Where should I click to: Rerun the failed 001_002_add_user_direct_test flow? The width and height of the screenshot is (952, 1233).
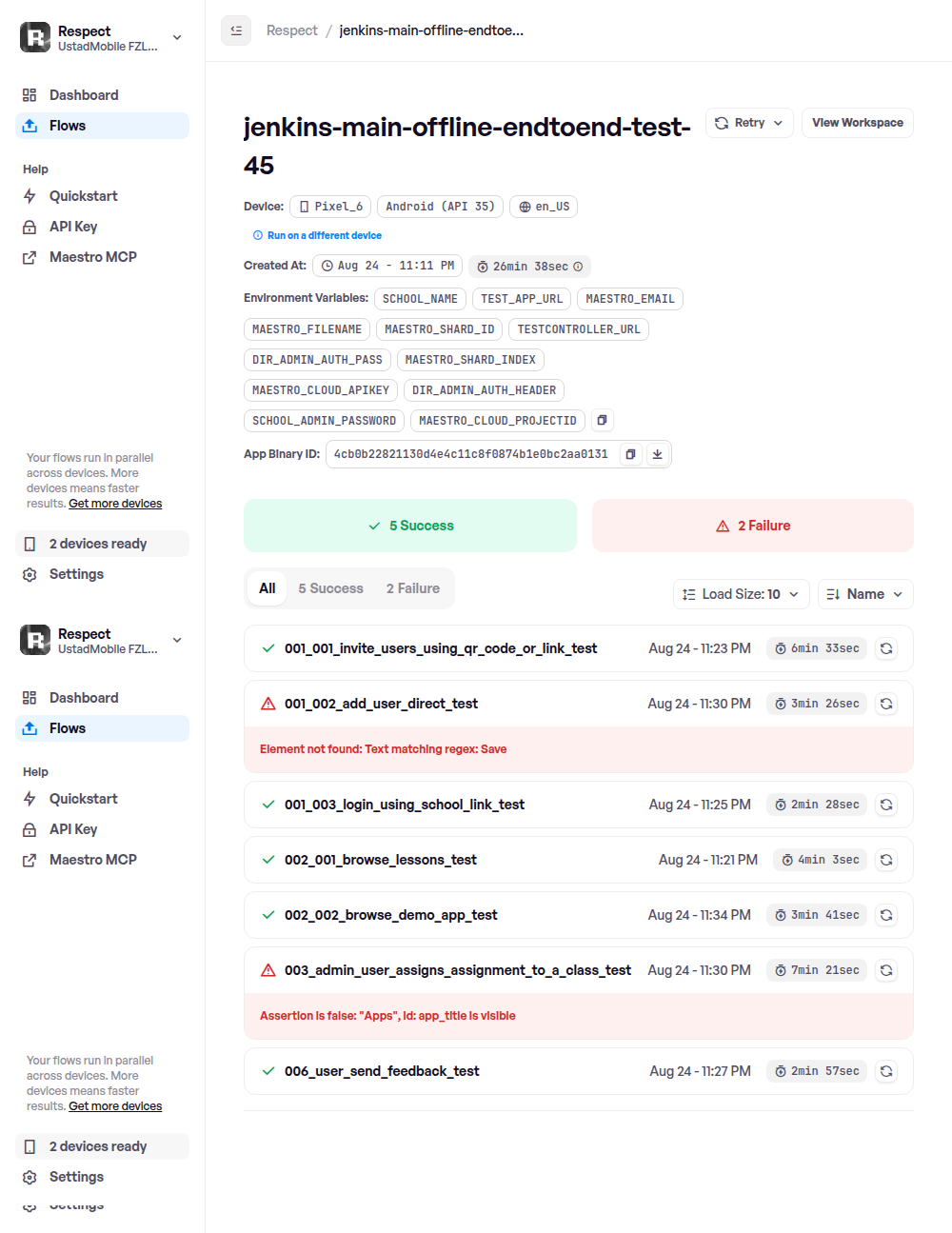[x=886, y=704]
